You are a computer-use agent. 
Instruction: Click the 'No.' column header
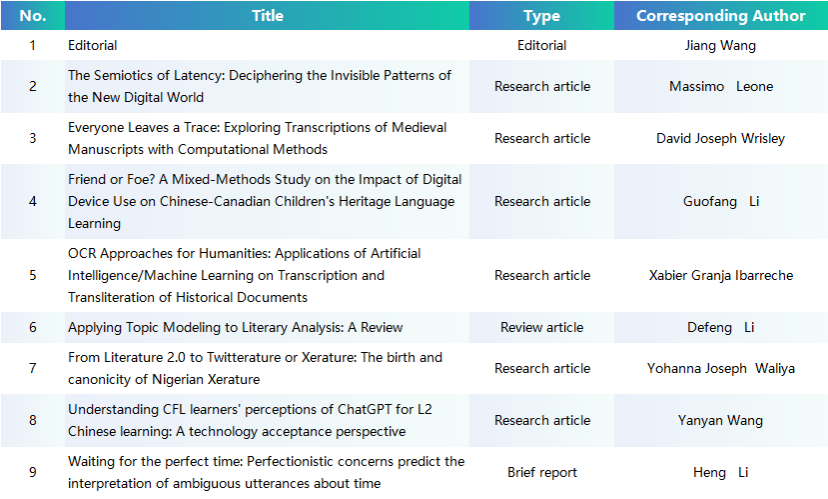coord(32,15)
